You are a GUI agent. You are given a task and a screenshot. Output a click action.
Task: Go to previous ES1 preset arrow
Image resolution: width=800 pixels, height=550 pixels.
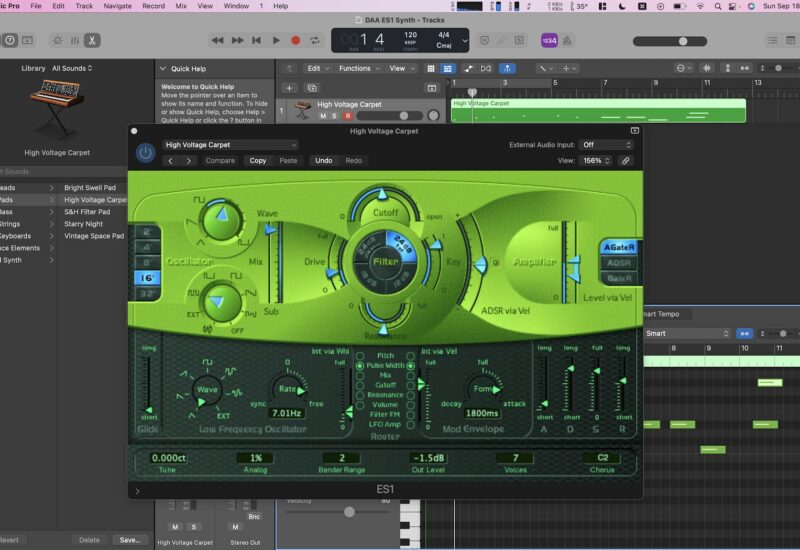pos(171,161)
